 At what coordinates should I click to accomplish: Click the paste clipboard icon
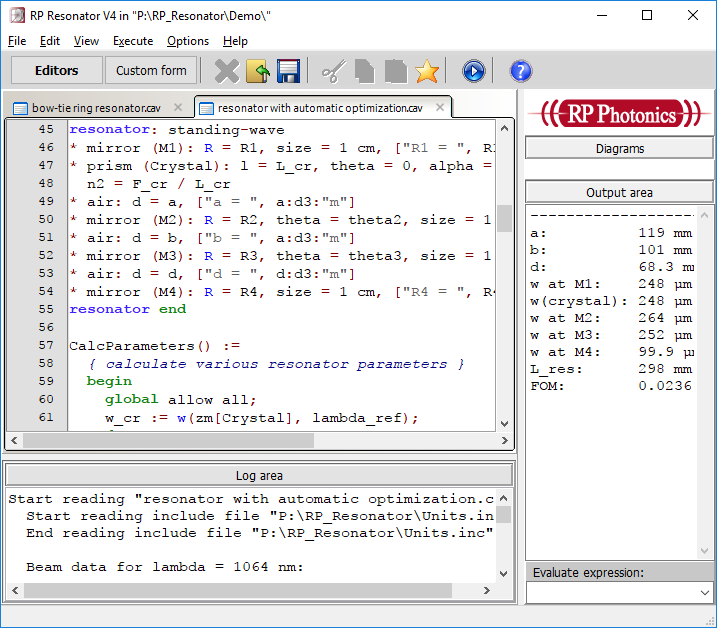pyautogui.click(x=396, y=71)
